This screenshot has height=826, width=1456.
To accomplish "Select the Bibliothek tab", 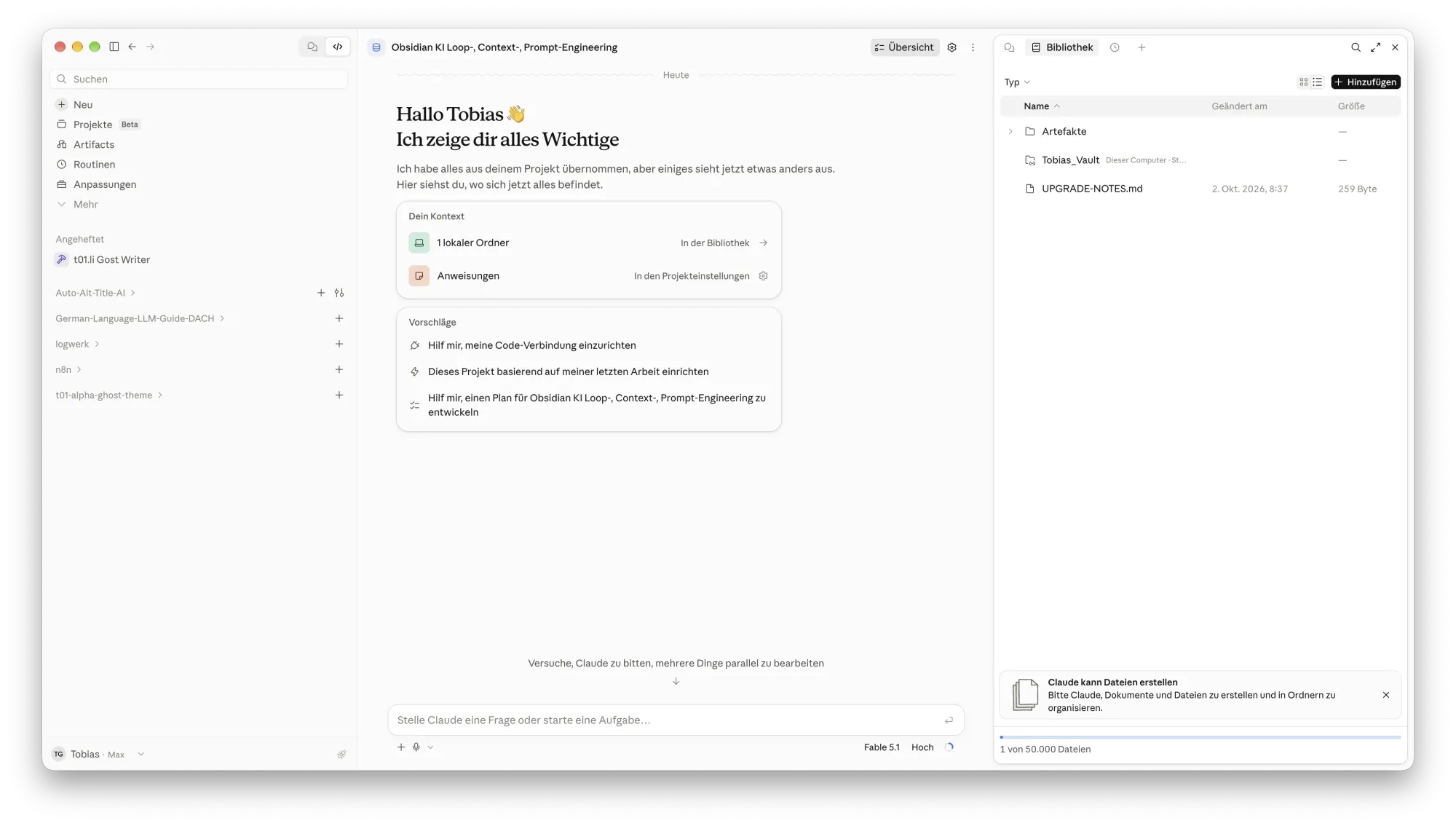I will click(x=1062, y=47).
